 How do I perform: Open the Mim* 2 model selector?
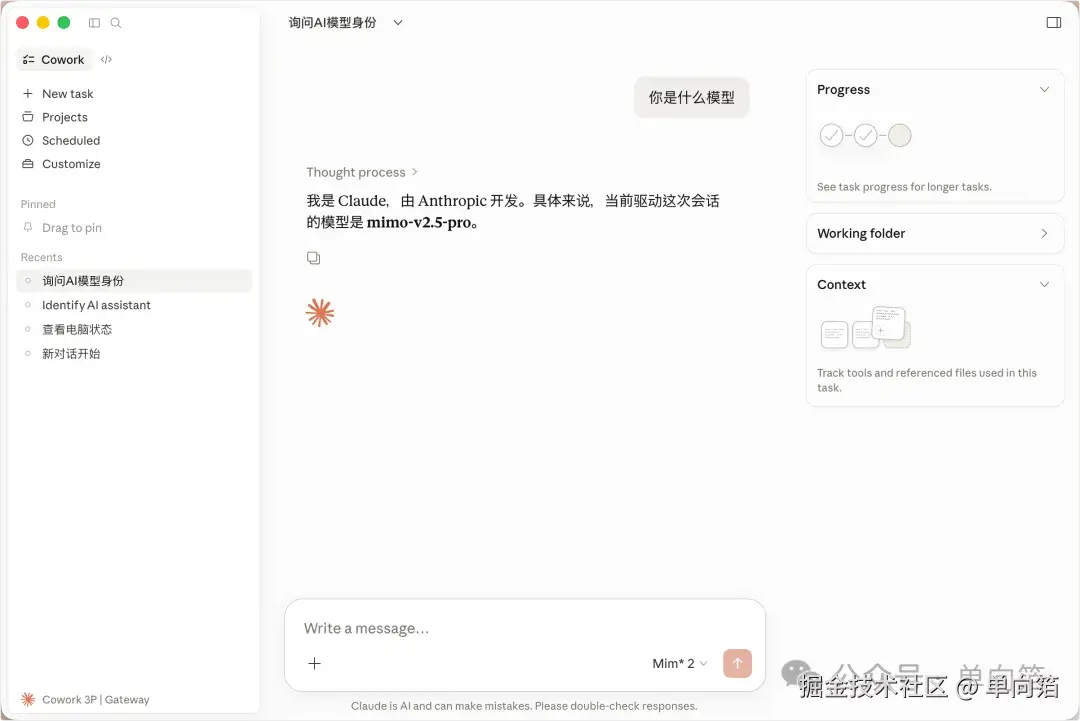pyautogui.click(x=679, y=663)
